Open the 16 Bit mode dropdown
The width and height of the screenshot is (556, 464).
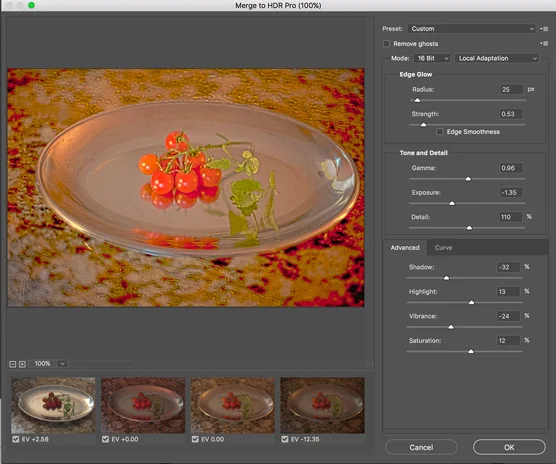tap(432, 58)
